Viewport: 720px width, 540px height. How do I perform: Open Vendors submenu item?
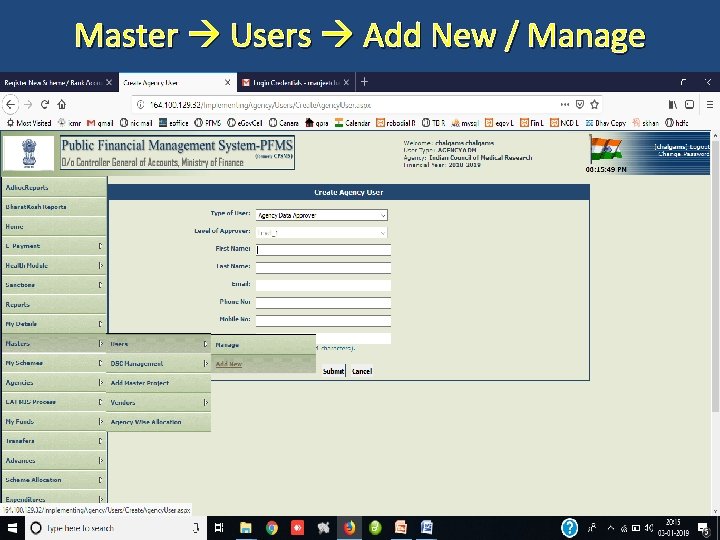pos(159,402)
